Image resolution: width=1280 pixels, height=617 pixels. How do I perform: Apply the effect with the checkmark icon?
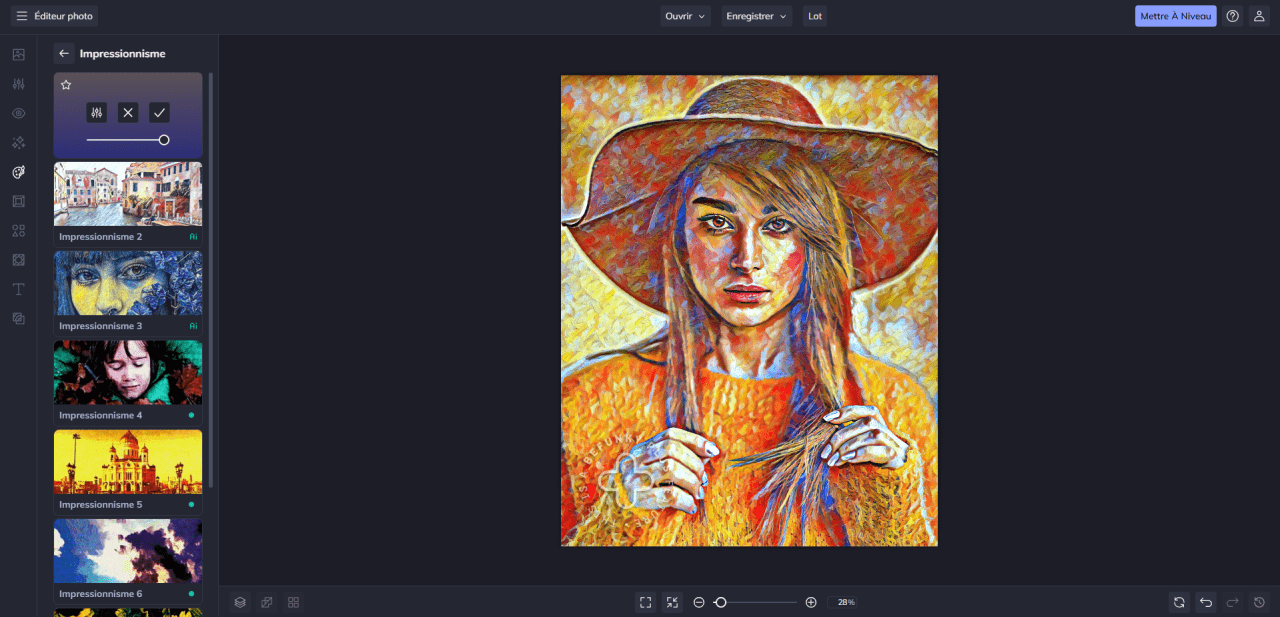159,113
